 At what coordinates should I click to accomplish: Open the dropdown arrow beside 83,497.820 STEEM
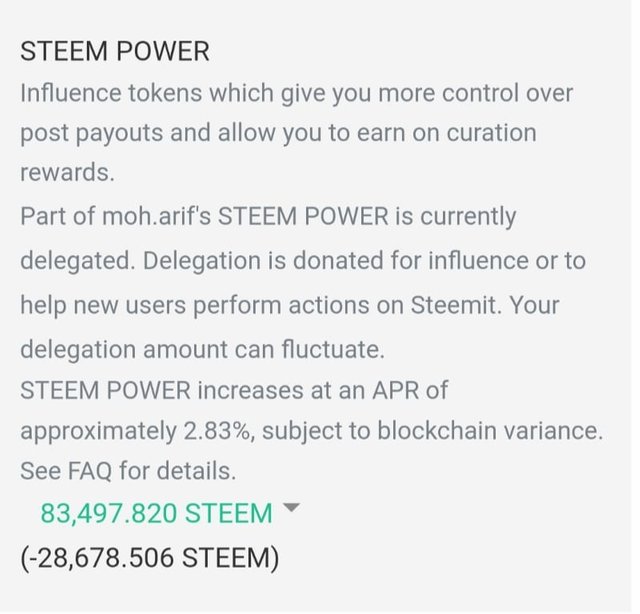[x=291, y=509]
